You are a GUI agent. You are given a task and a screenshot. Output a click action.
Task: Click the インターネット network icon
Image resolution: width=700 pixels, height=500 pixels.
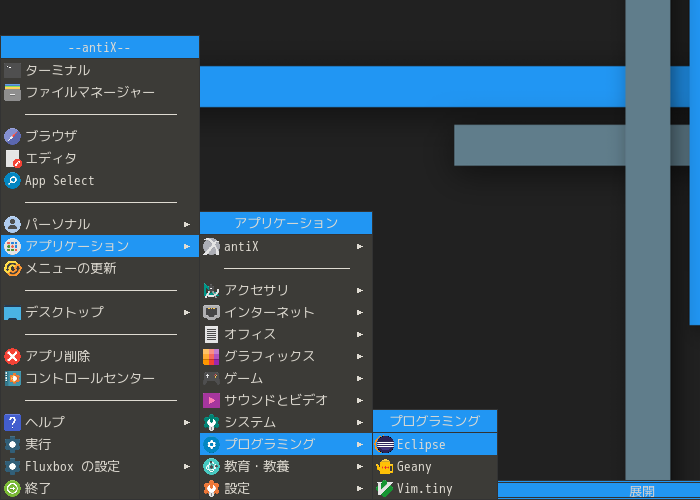point(211,312)
